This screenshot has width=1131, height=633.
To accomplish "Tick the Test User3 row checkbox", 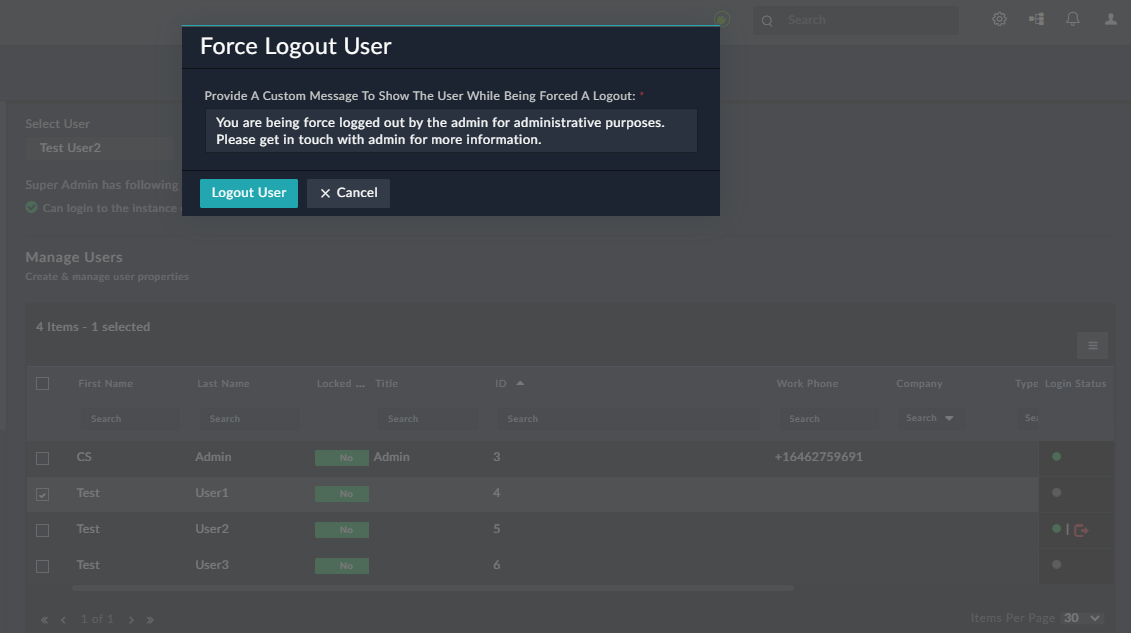I will click(x=42, y=566).
